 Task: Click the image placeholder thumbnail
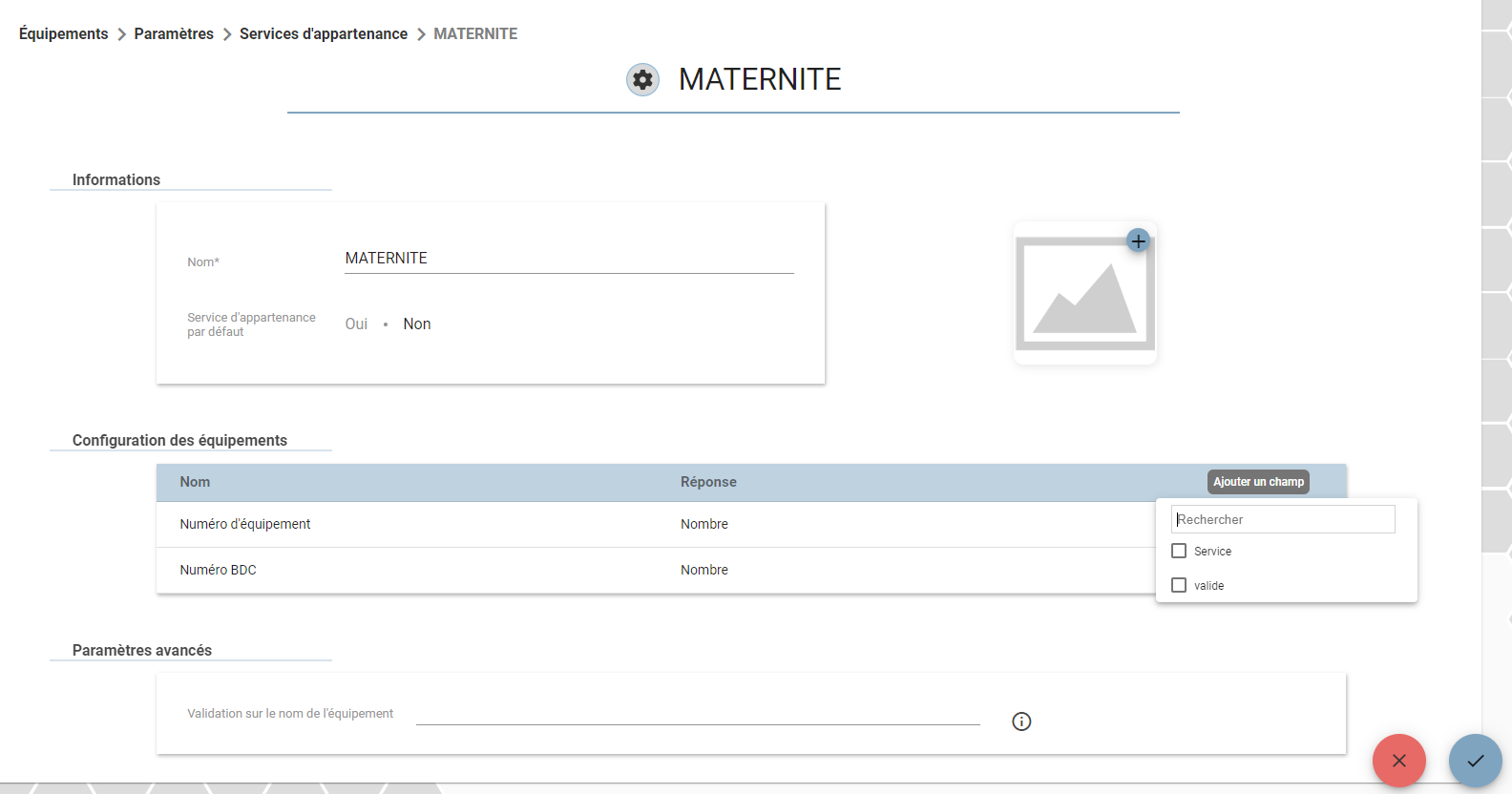click(x=1084, y=293)
